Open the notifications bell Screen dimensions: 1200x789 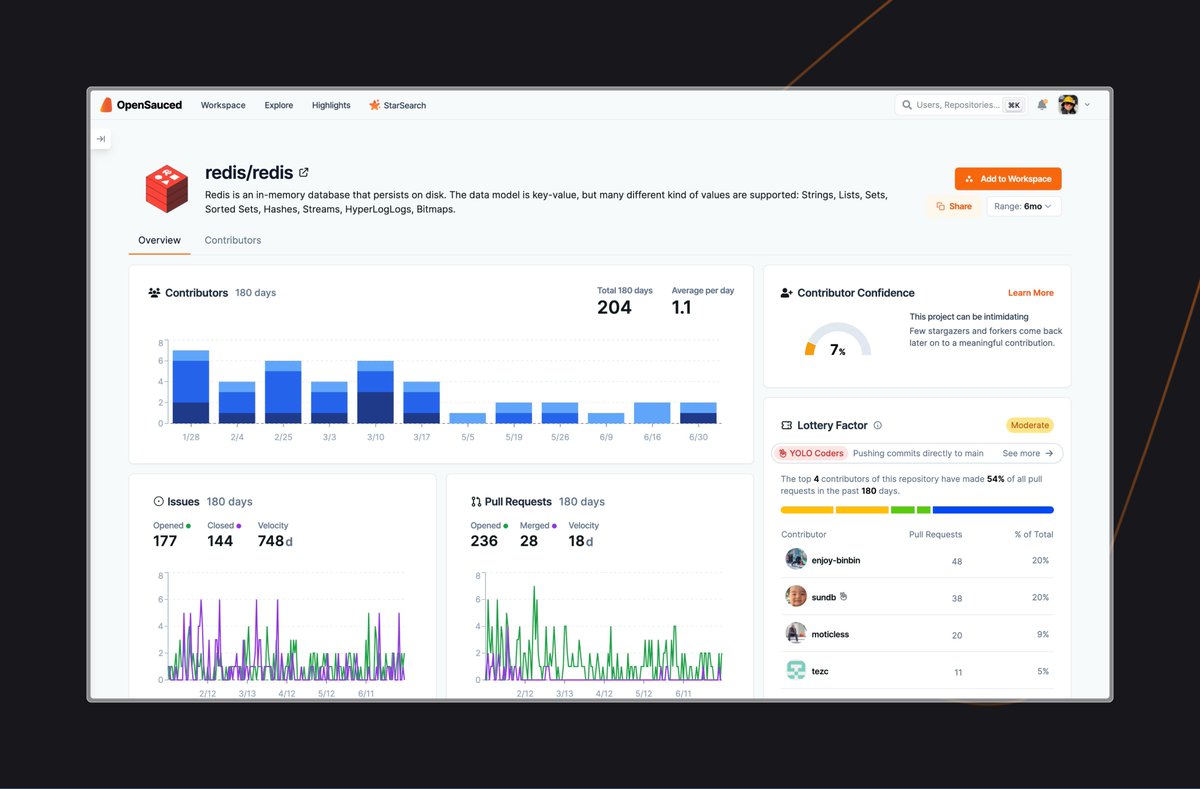(x=1042, y=104)
